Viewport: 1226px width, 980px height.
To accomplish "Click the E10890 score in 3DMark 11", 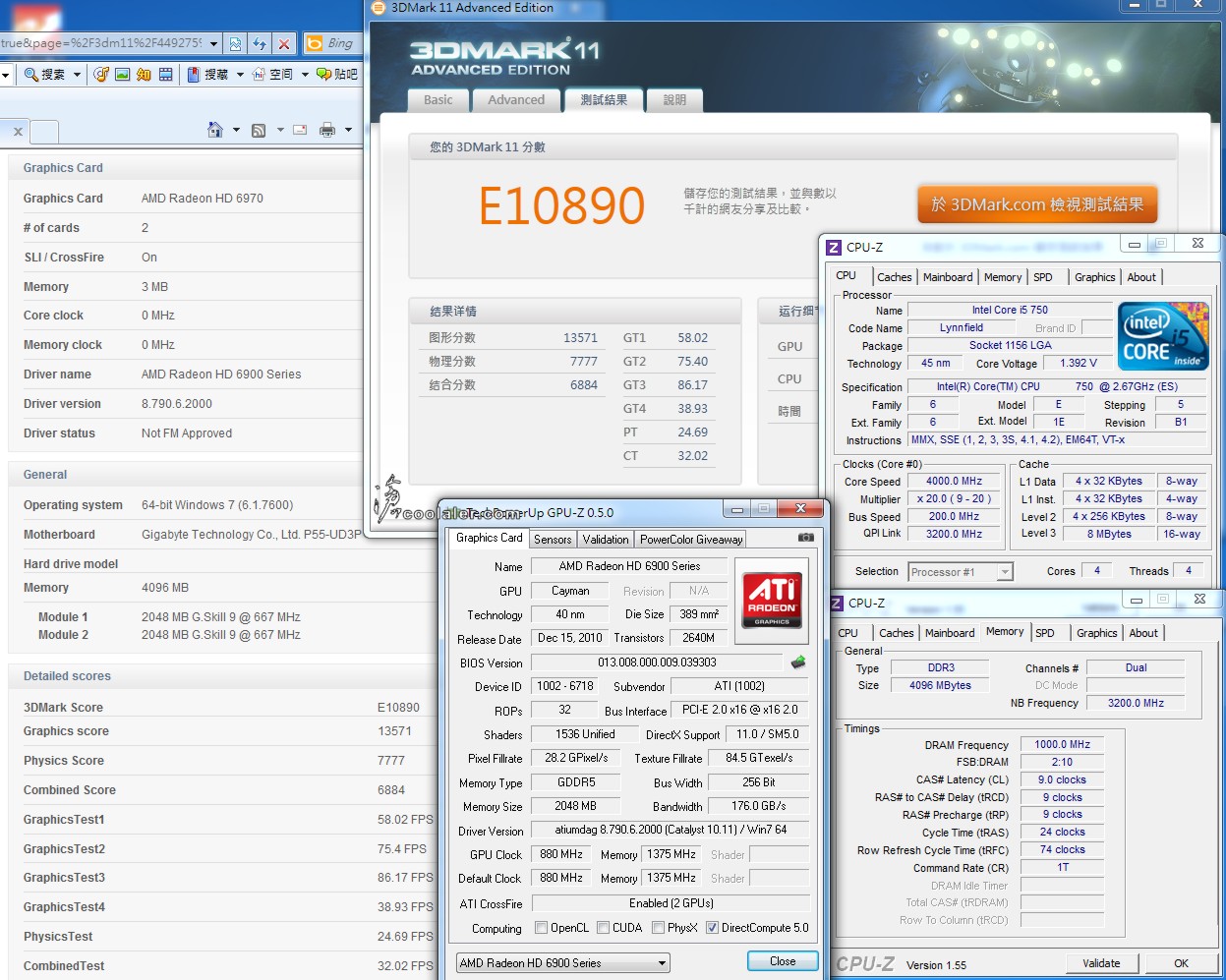I will tap(561, 205).
